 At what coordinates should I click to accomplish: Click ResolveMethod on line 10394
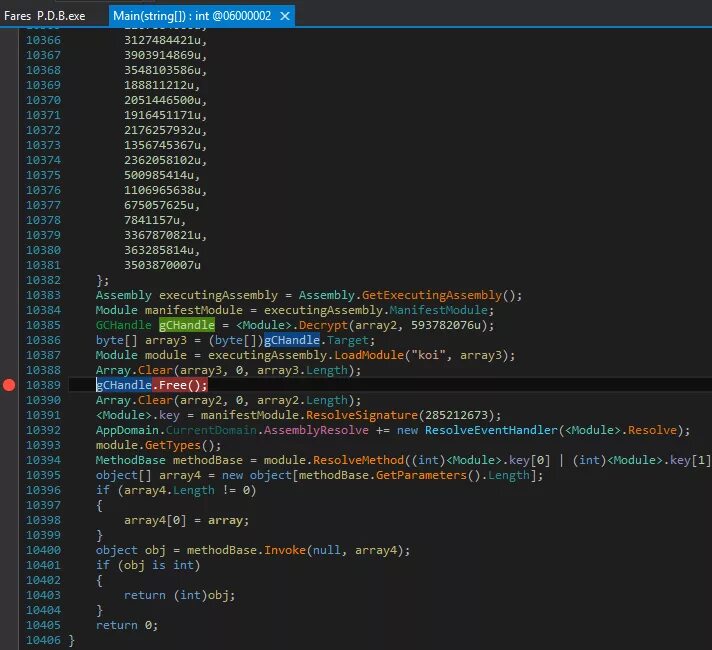tap(358, 460)
